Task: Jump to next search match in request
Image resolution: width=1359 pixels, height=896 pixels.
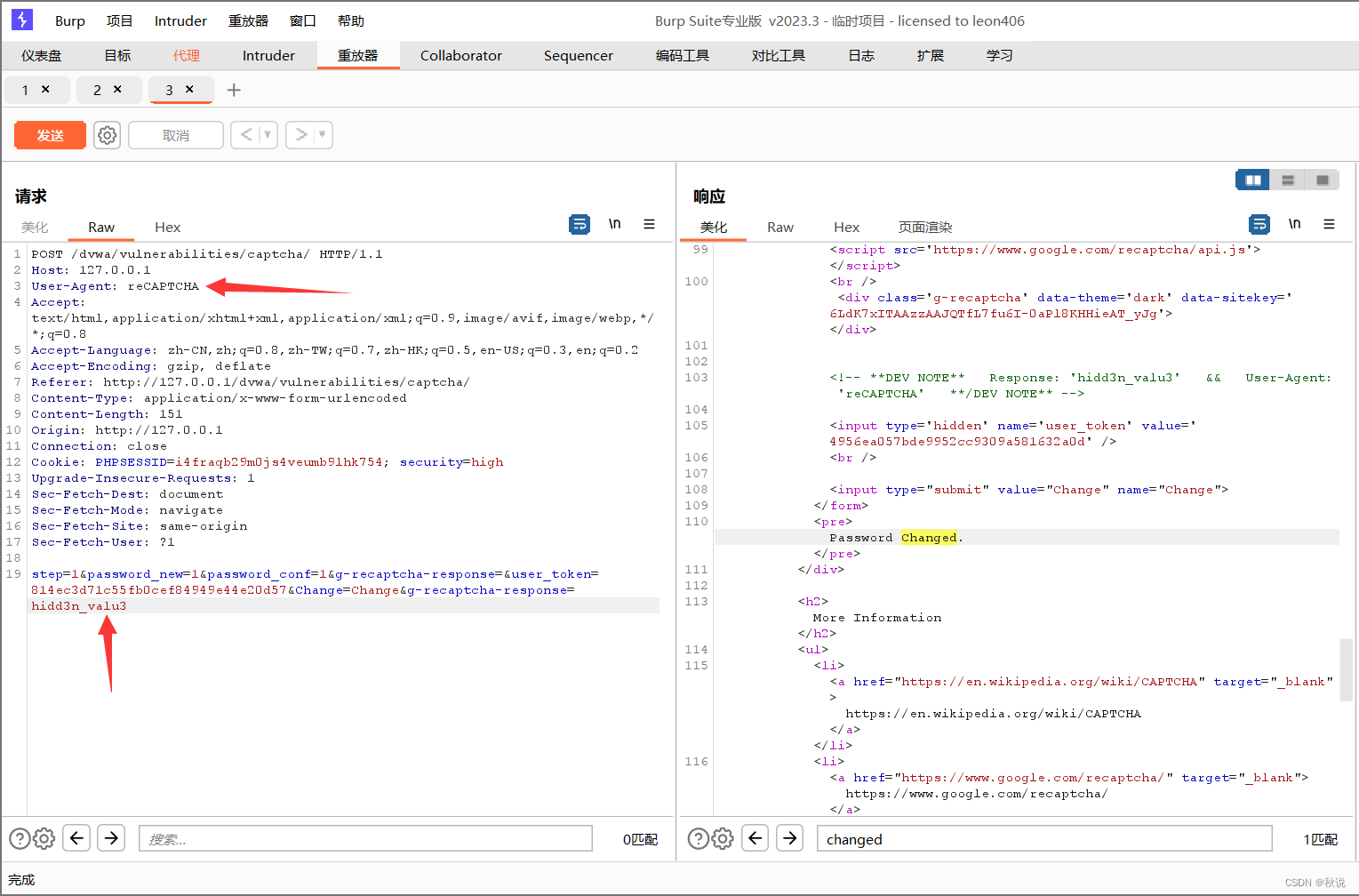Action: pyautogui.click(x=111, y=837)
